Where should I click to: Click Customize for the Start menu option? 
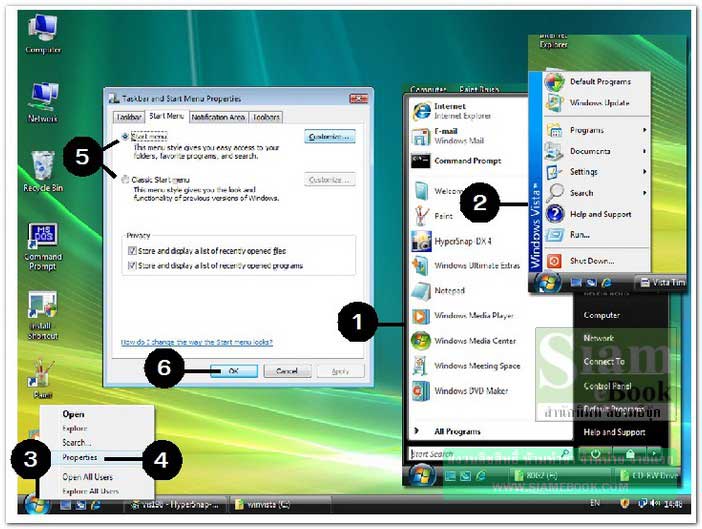point(330,137)
